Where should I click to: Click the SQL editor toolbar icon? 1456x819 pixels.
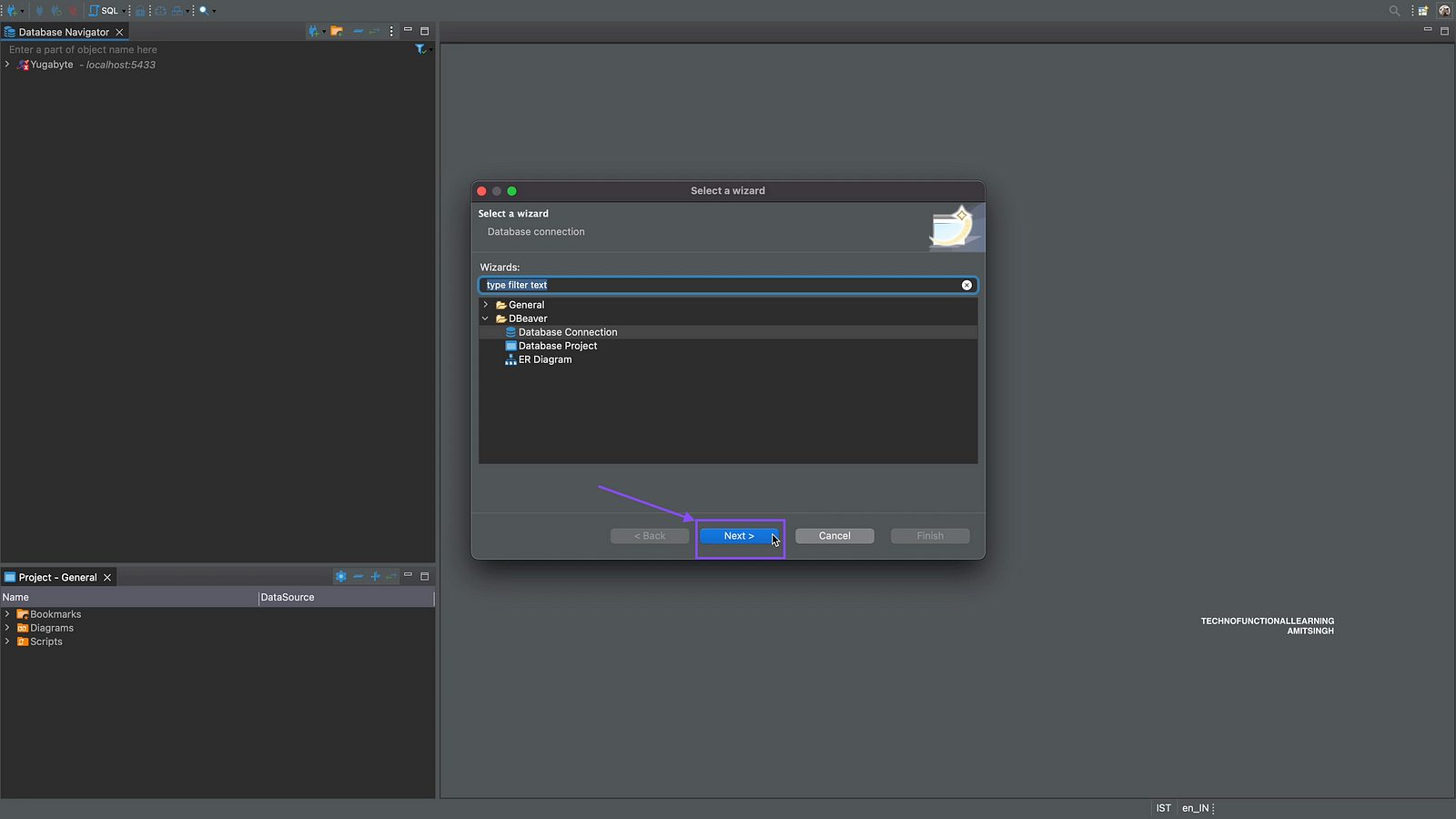[104, 11]
